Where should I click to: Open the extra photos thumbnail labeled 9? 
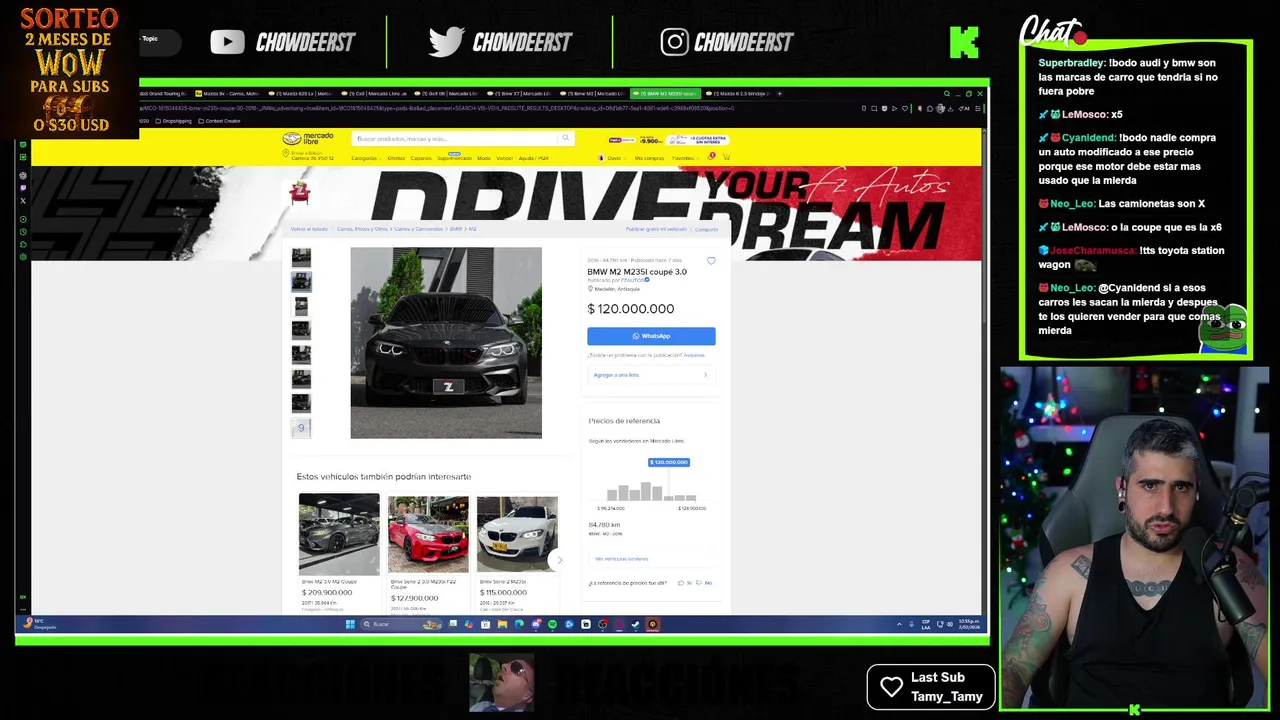pyautogui.click(x=301, y=428)
